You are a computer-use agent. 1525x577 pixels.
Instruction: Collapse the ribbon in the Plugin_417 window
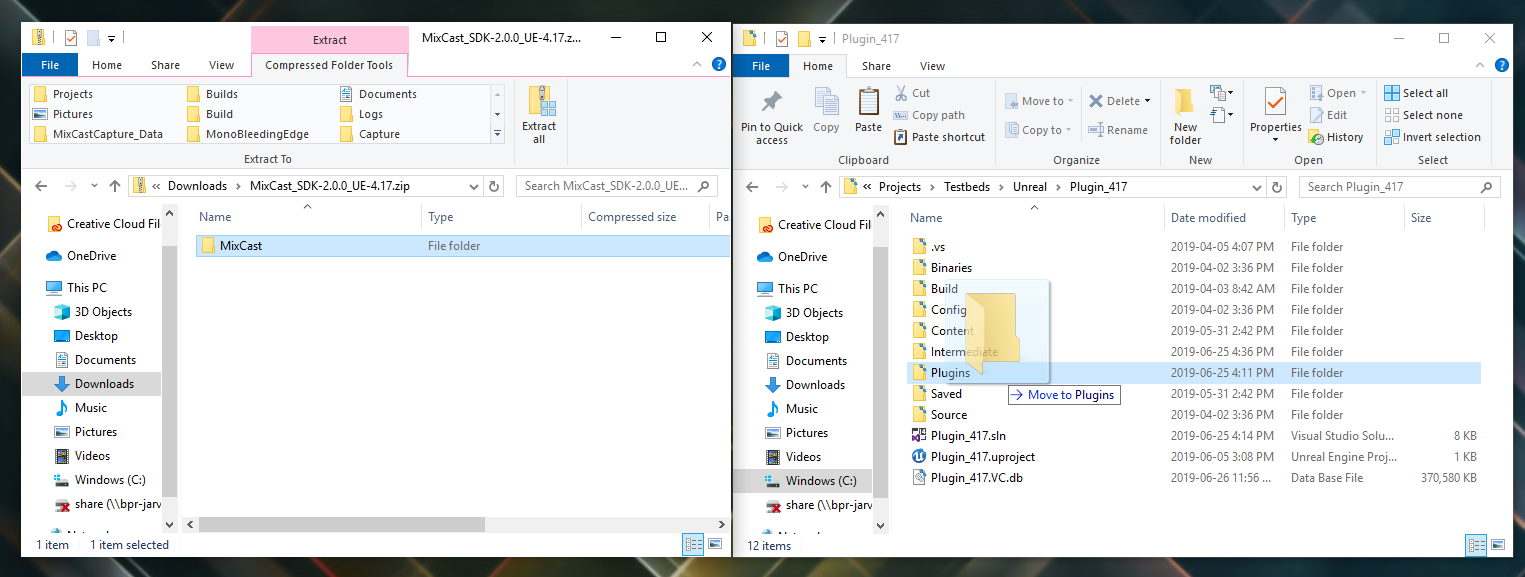tap(1479, 65)
